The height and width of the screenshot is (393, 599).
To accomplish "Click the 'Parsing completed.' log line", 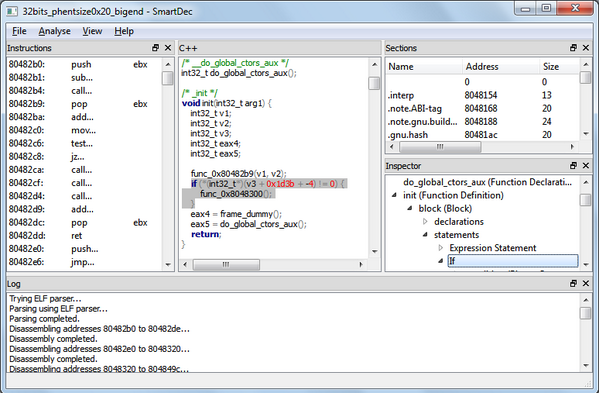I will 44,319.
